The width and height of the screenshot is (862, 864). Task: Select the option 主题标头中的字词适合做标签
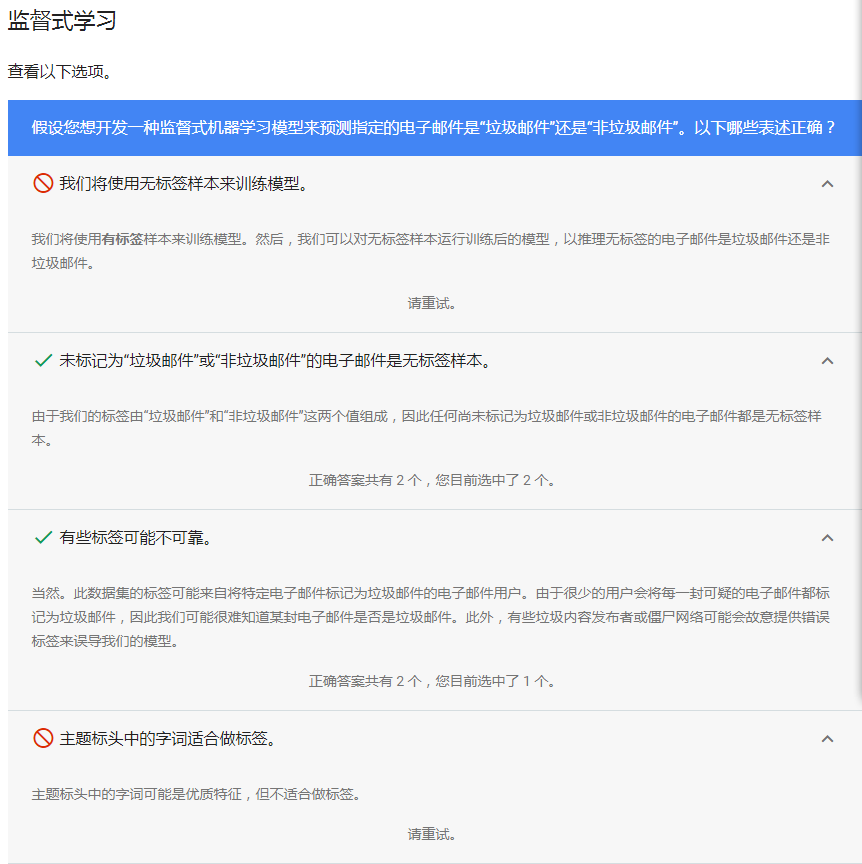(167, 739)
